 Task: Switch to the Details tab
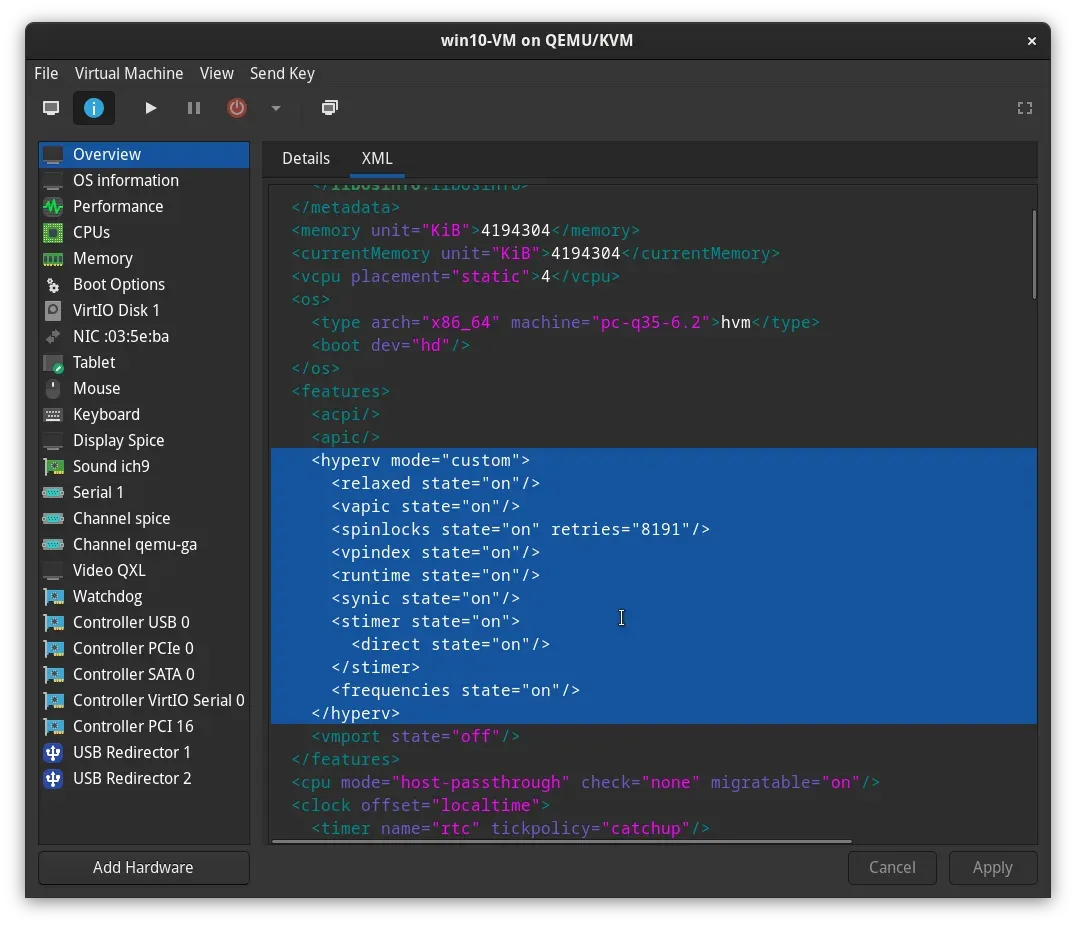coord(306,159)
